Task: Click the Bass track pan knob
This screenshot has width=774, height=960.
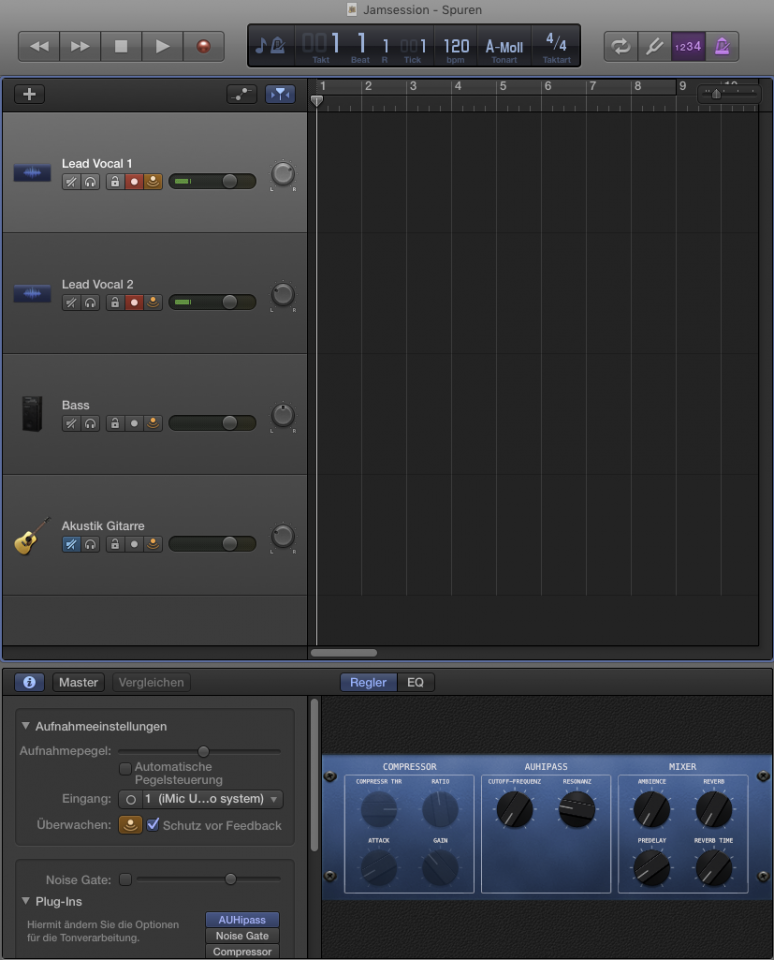Action: point(283,416)
